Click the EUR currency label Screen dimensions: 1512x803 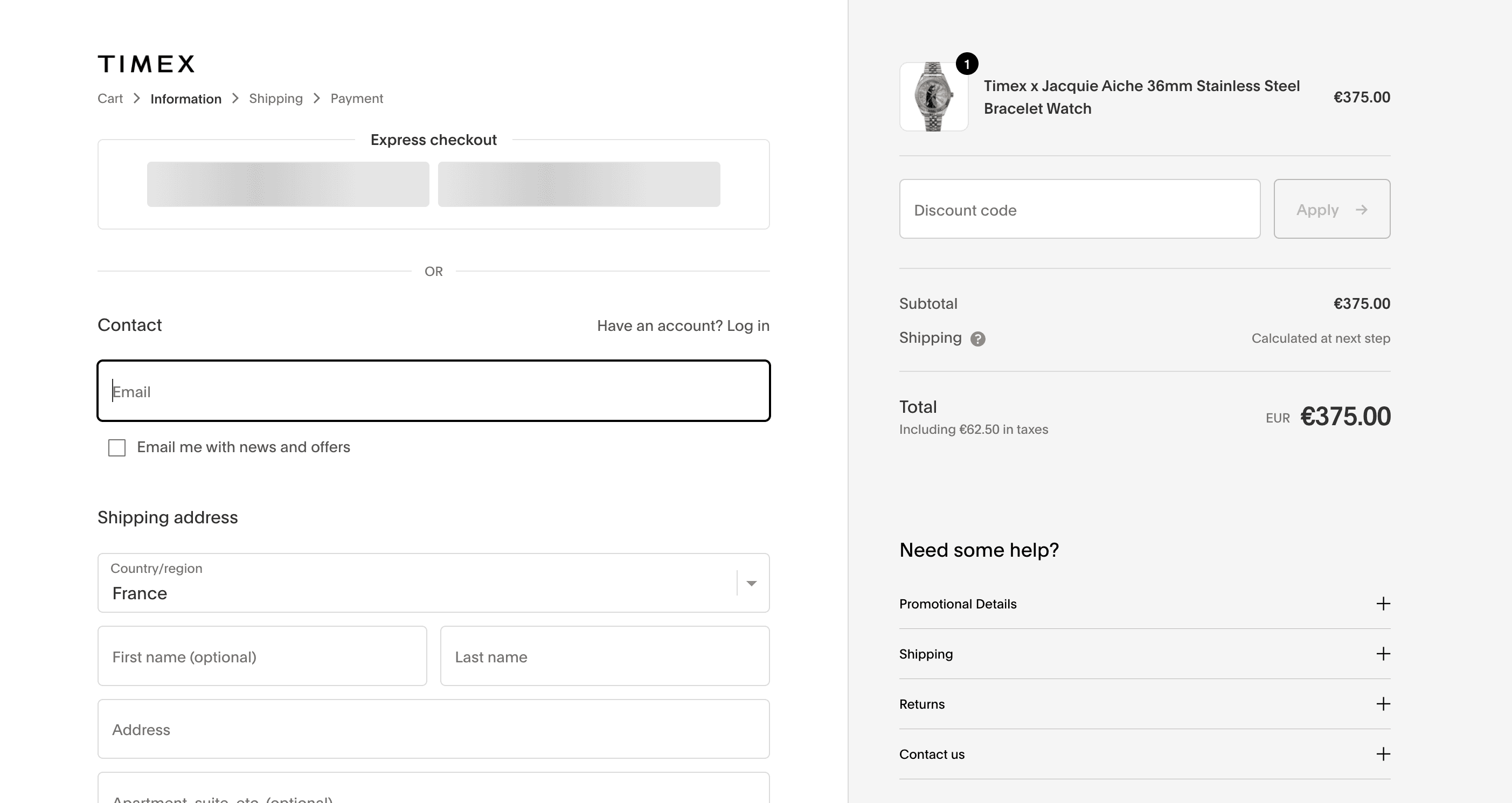(x=1278, y=418)
